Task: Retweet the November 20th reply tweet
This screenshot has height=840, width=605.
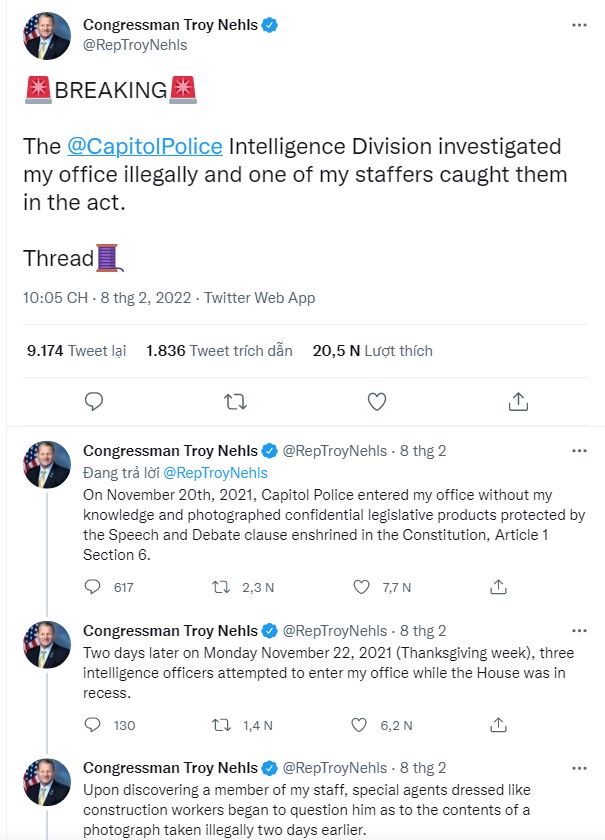Action: point(223,587)
